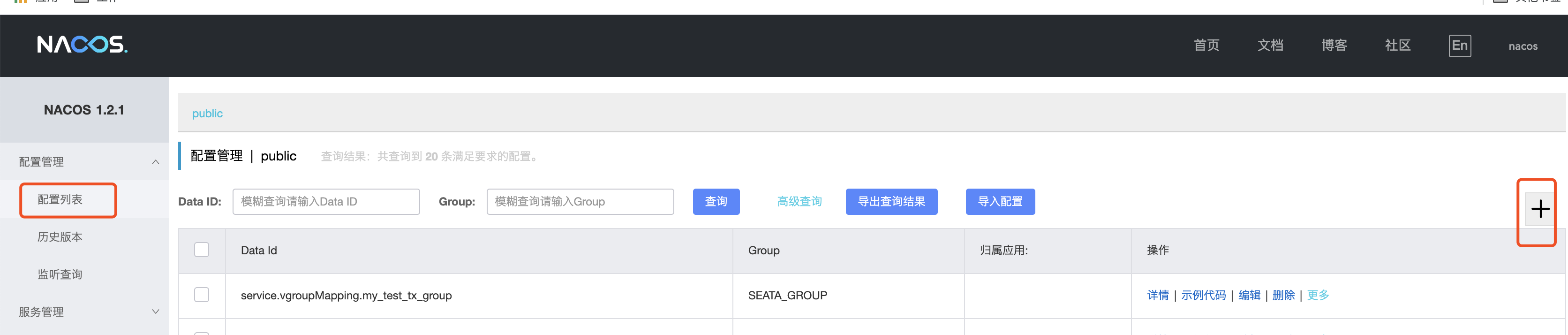Open the nacos user menu

pos(1523,46)
